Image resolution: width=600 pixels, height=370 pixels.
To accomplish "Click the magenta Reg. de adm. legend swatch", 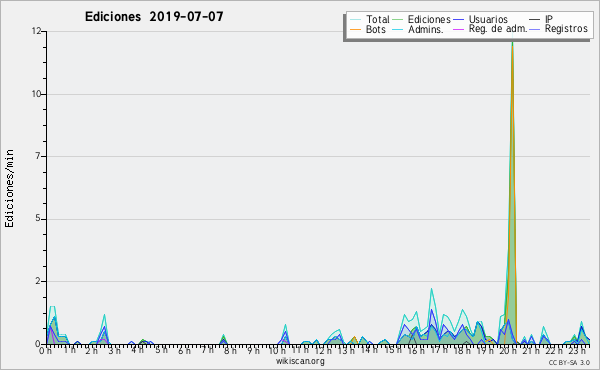I will coord(458,29).
